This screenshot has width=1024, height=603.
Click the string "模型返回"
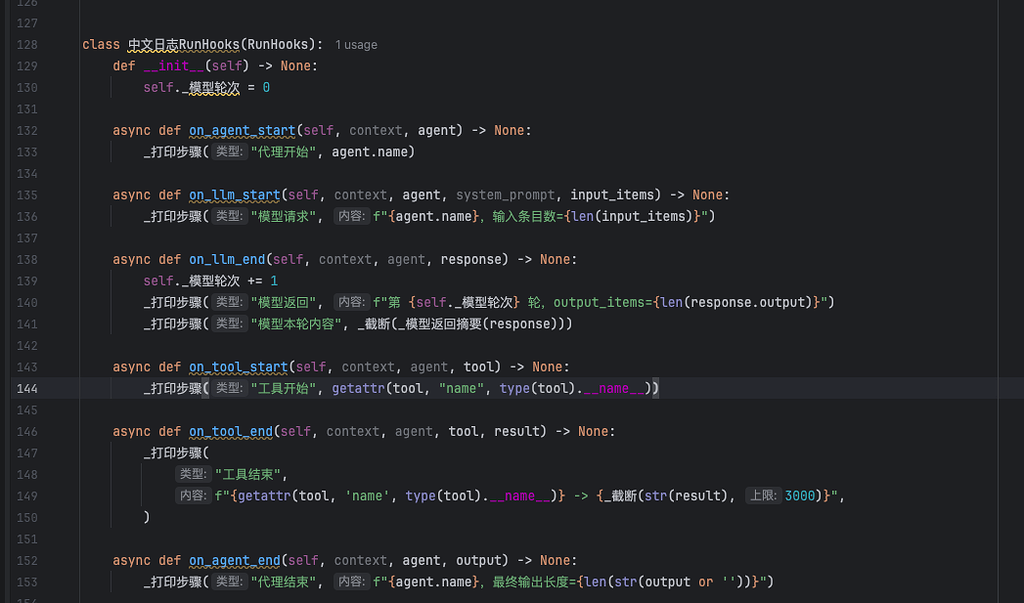[283, 302]
